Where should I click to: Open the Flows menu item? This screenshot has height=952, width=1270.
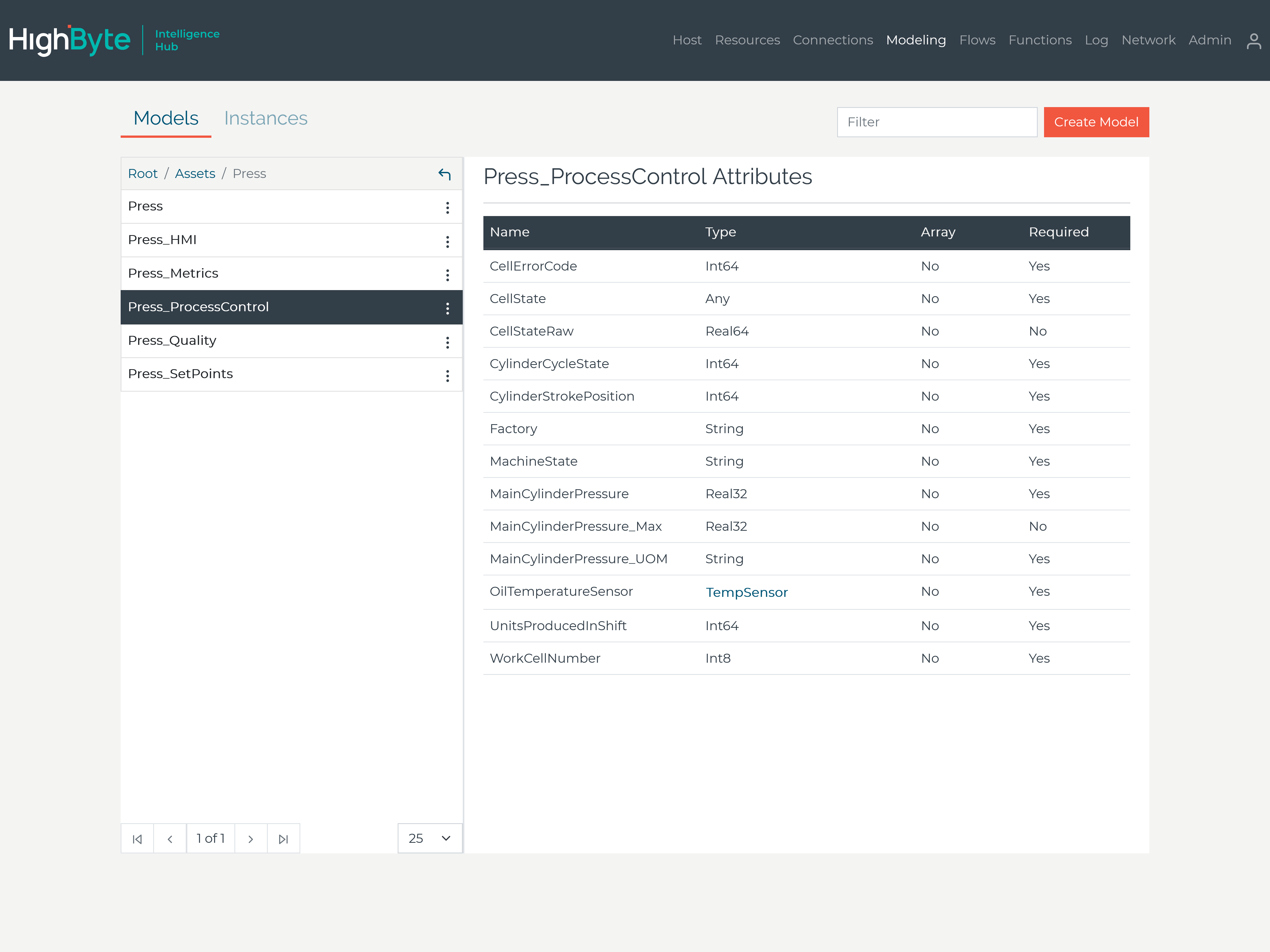977,40
